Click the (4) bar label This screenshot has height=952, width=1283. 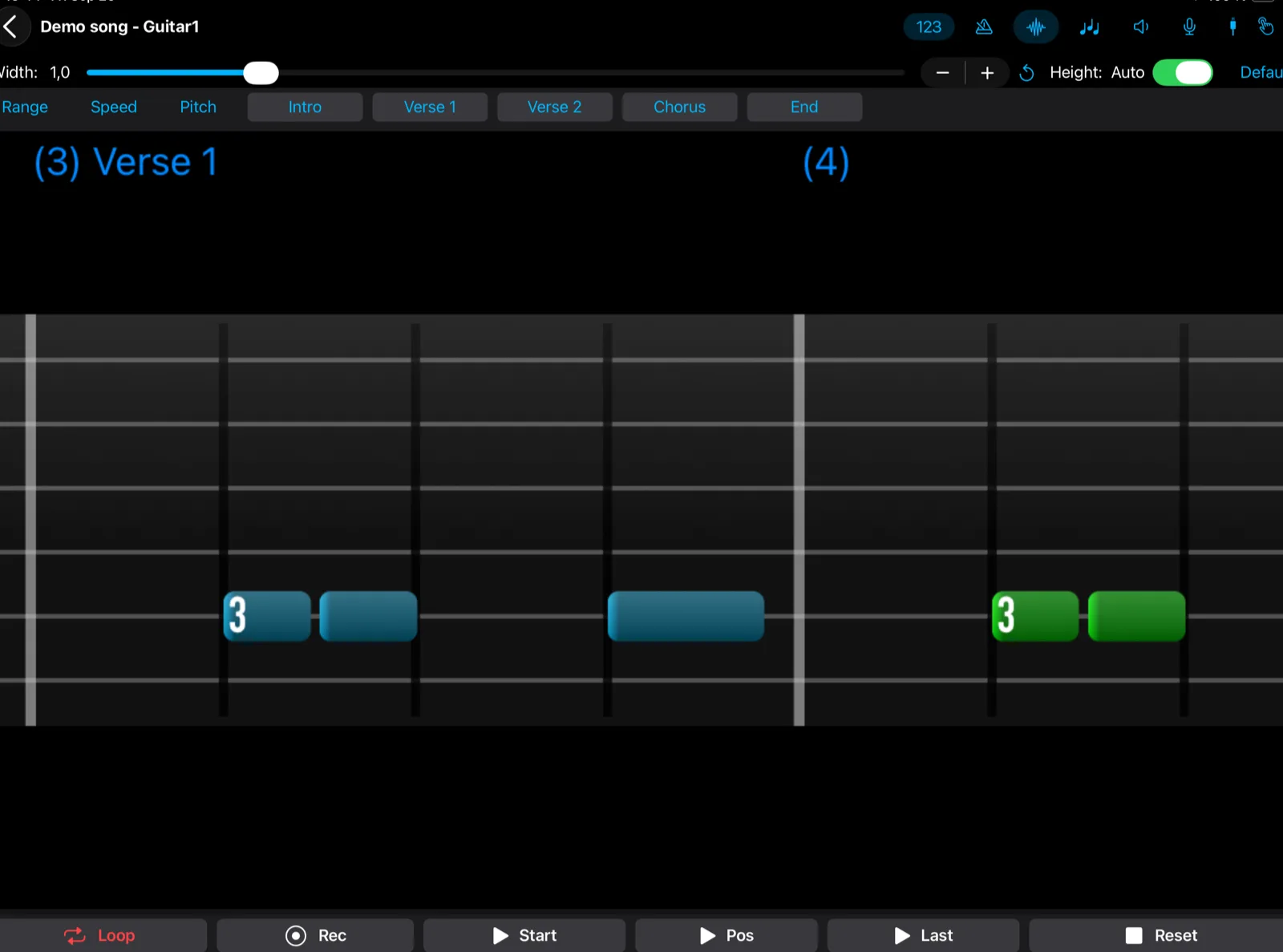[x=826, y=163]
